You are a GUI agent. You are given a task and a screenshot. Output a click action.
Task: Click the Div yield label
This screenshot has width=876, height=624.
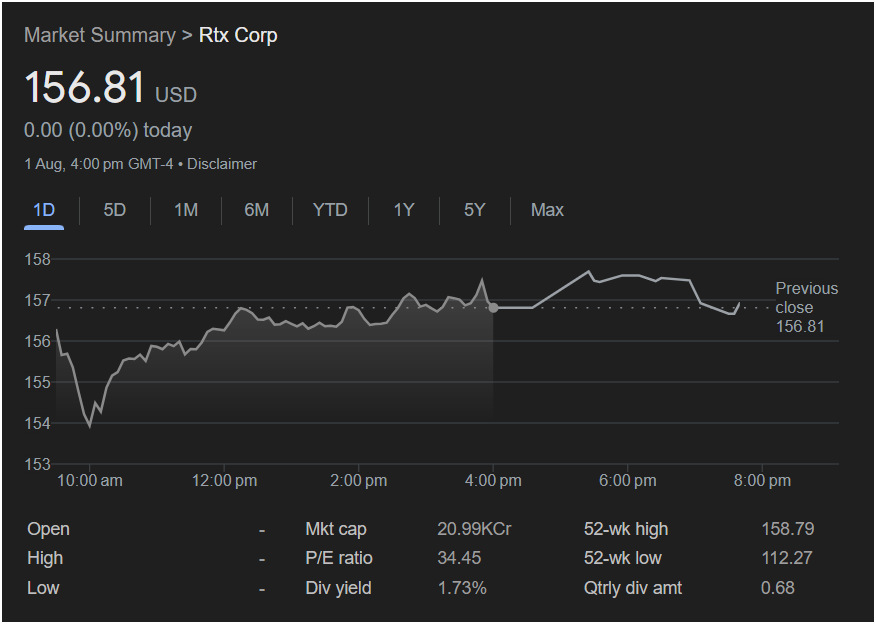click(338, 588)
